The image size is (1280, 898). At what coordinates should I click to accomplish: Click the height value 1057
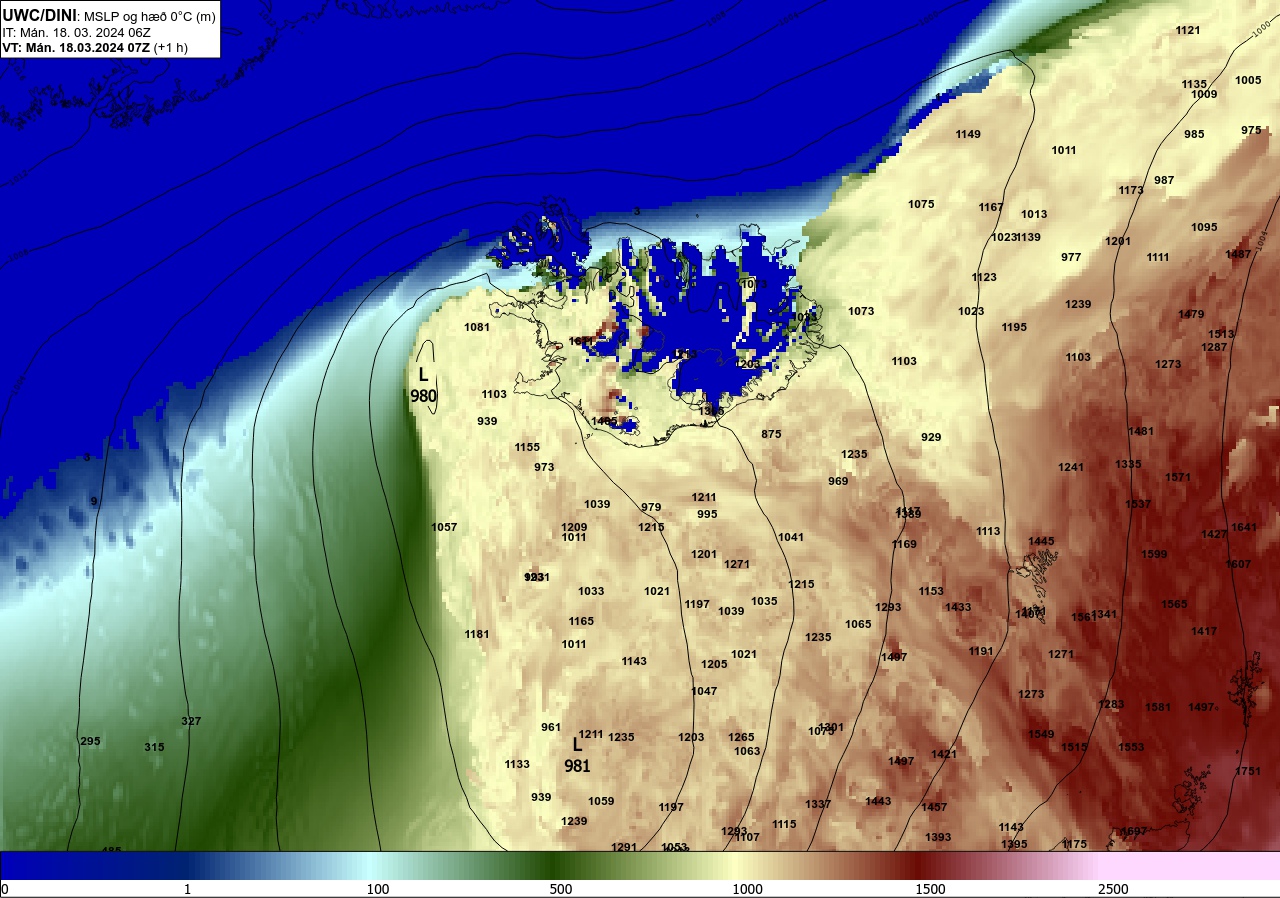point(444,527)
